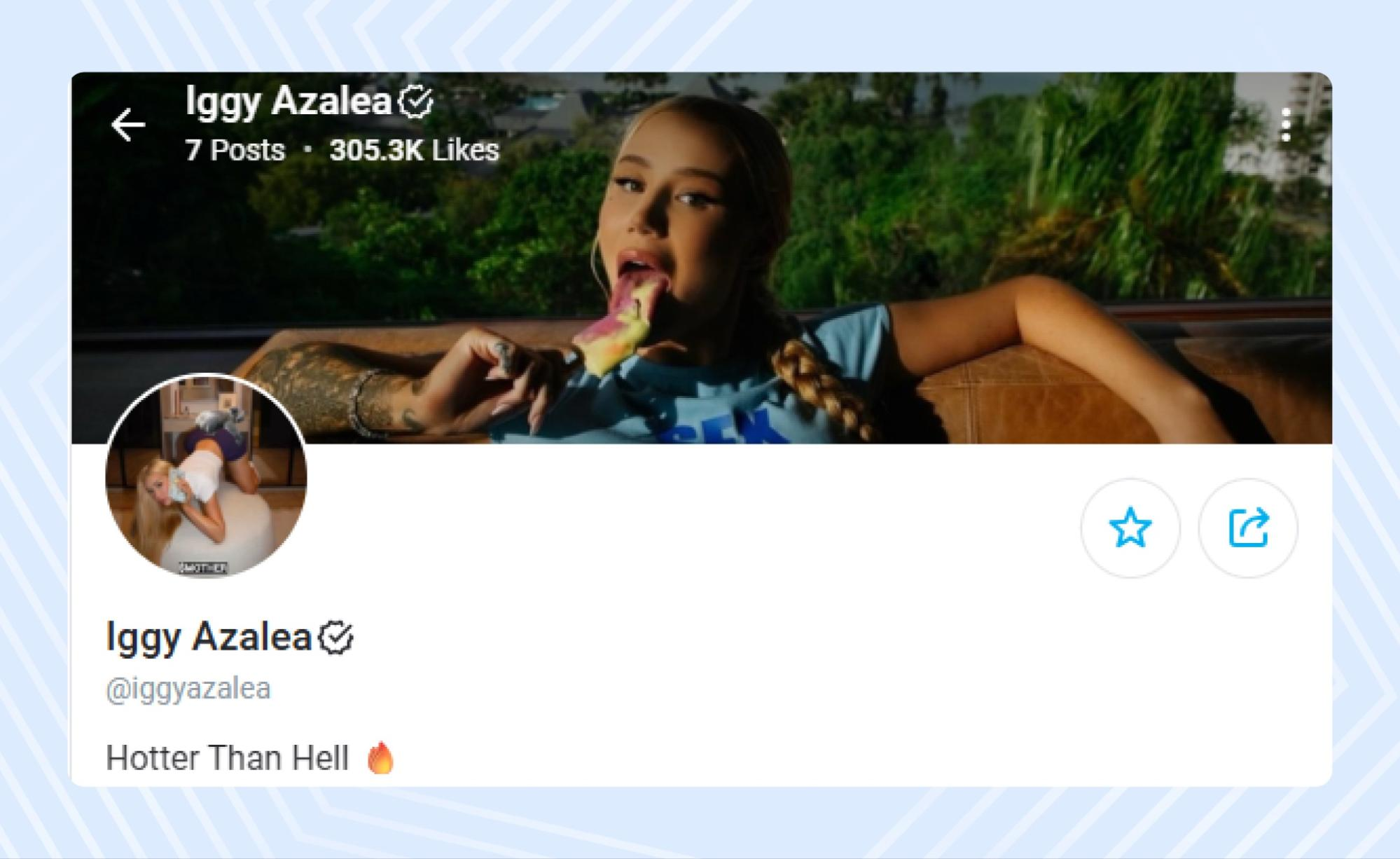Click the fire emoji in the bio

(380, 757)
